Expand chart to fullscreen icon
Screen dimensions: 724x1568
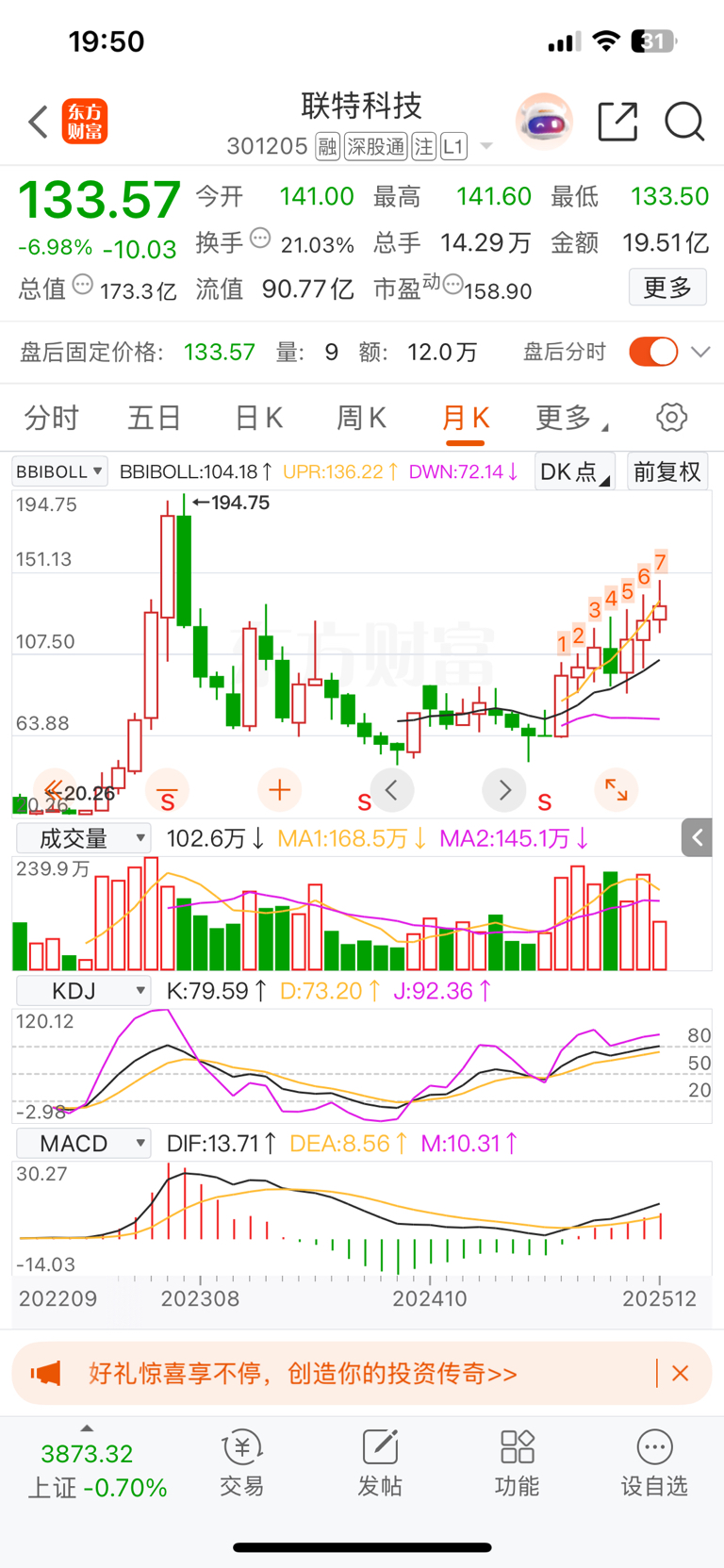click(617, 789)
